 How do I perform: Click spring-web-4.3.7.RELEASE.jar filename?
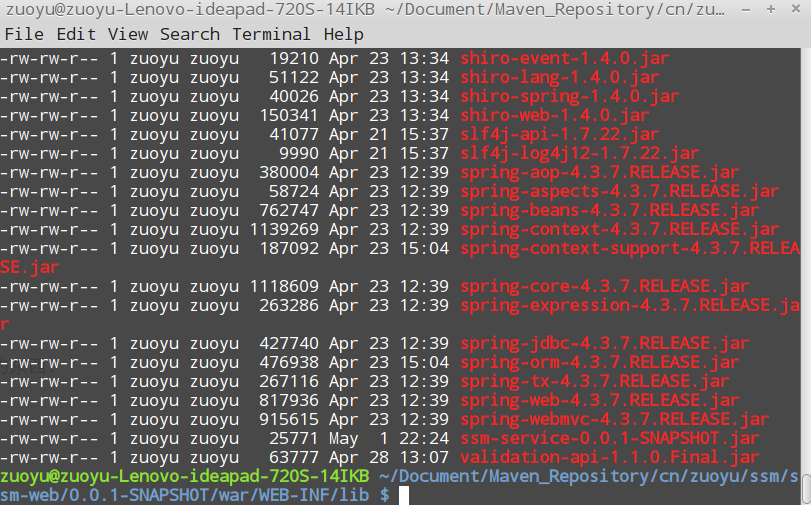tap(599, 400)
